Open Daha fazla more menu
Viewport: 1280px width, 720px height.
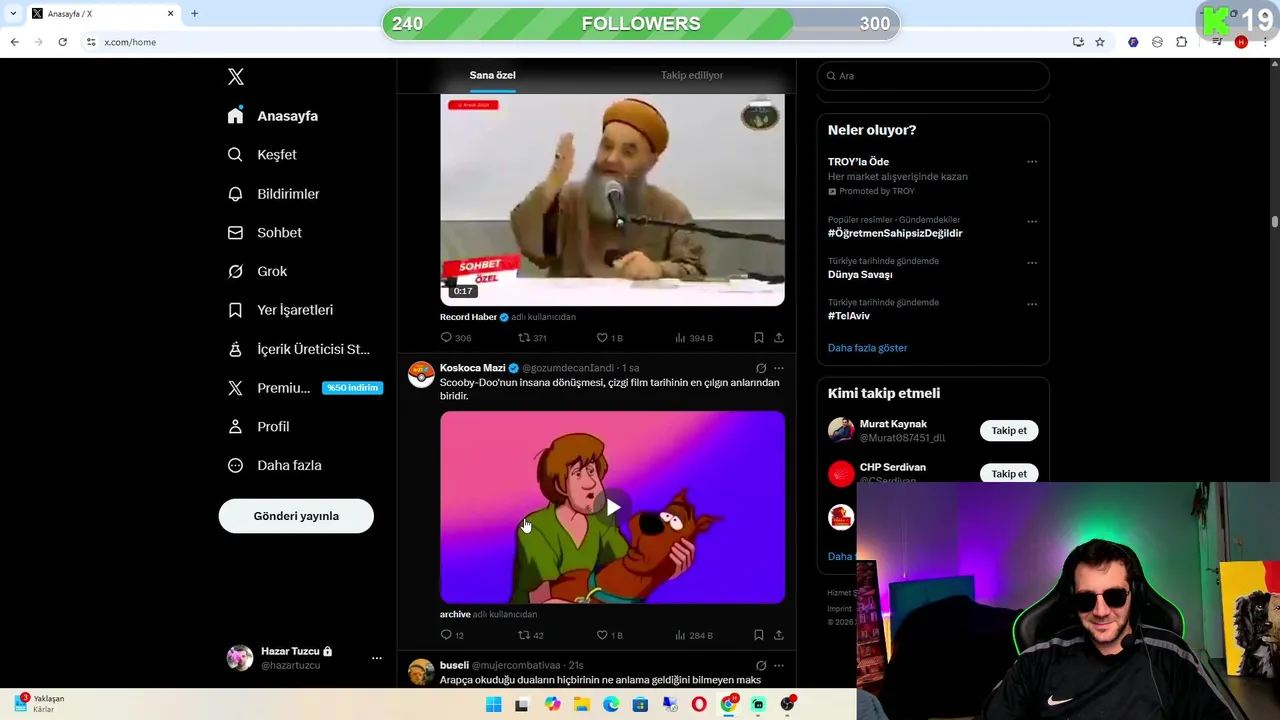(x=274, y=466)
